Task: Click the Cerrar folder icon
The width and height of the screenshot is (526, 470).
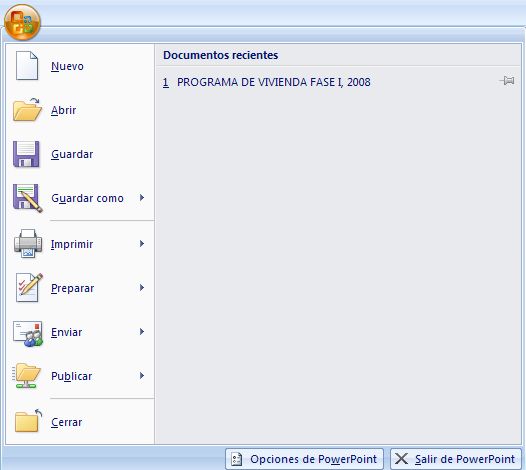Action: [x=28, y=421]
